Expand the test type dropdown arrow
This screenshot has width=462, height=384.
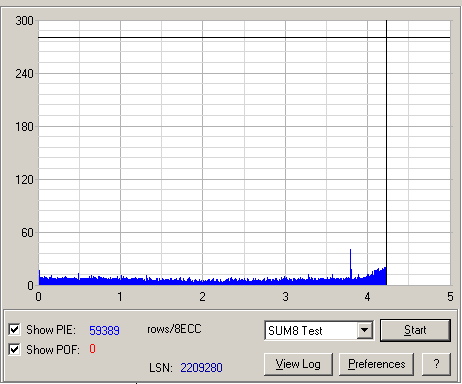pyautogui.click(x=365, y=330)
